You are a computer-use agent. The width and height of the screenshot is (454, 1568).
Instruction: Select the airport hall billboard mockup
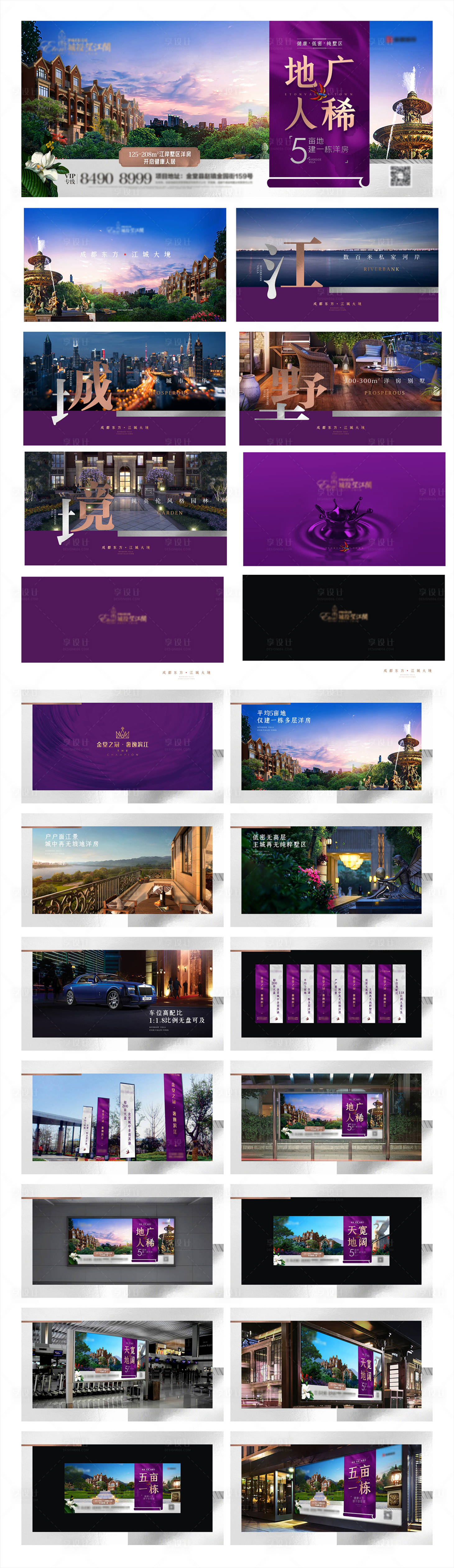[x=123, y=1364]
